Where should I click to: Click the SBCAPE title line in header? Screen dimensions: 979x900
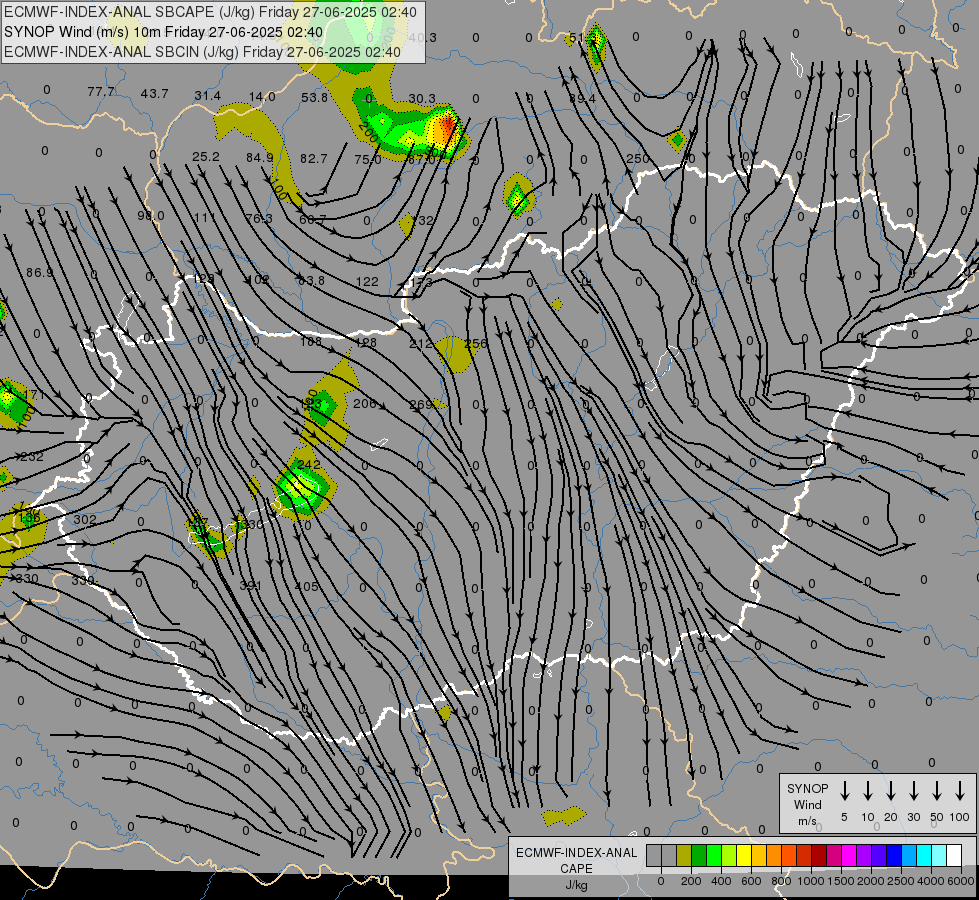click(x=210, y=12)
